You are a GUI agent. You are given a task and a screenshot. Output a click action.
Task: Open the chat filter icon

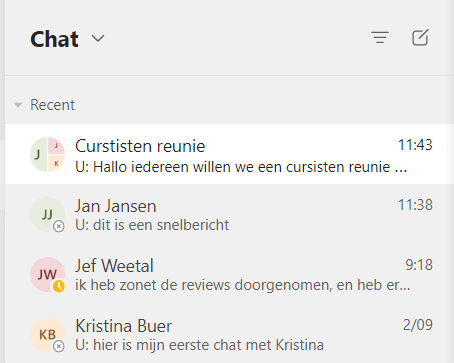tap(380, 37)
